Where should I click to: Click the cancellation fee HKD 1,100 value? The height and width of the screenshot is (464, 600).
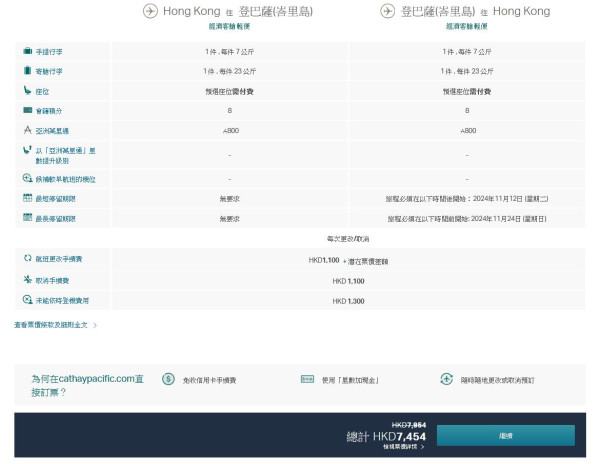[348, 281]
